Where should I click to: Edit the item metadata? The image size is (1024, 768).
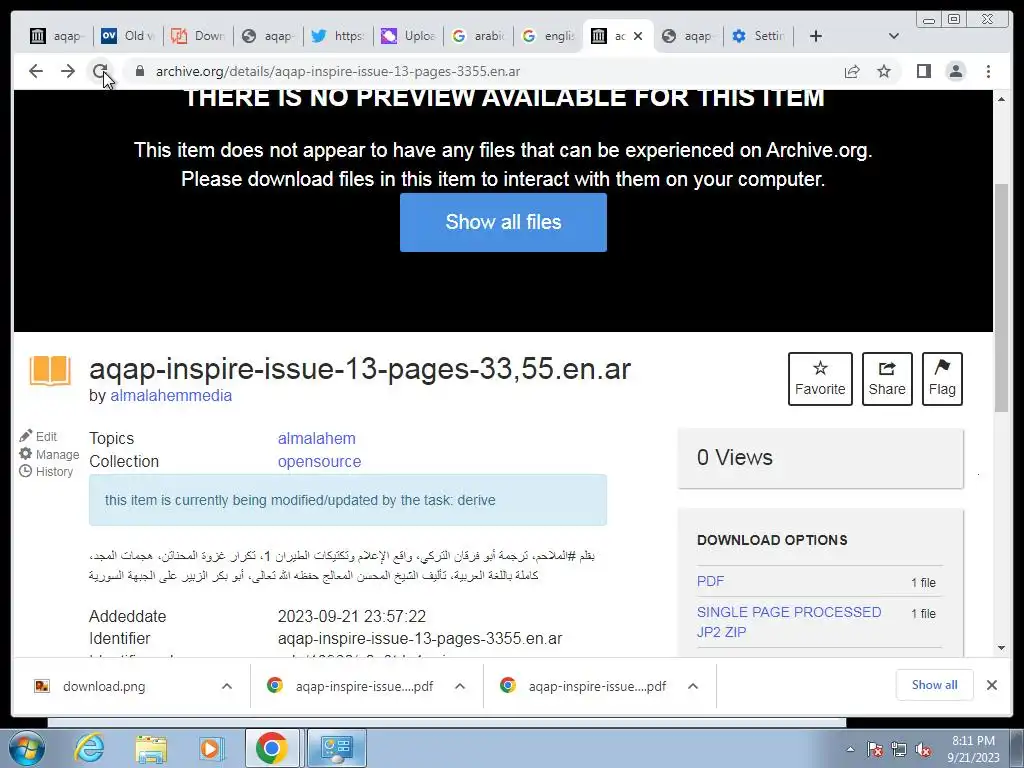pos(39,436)
